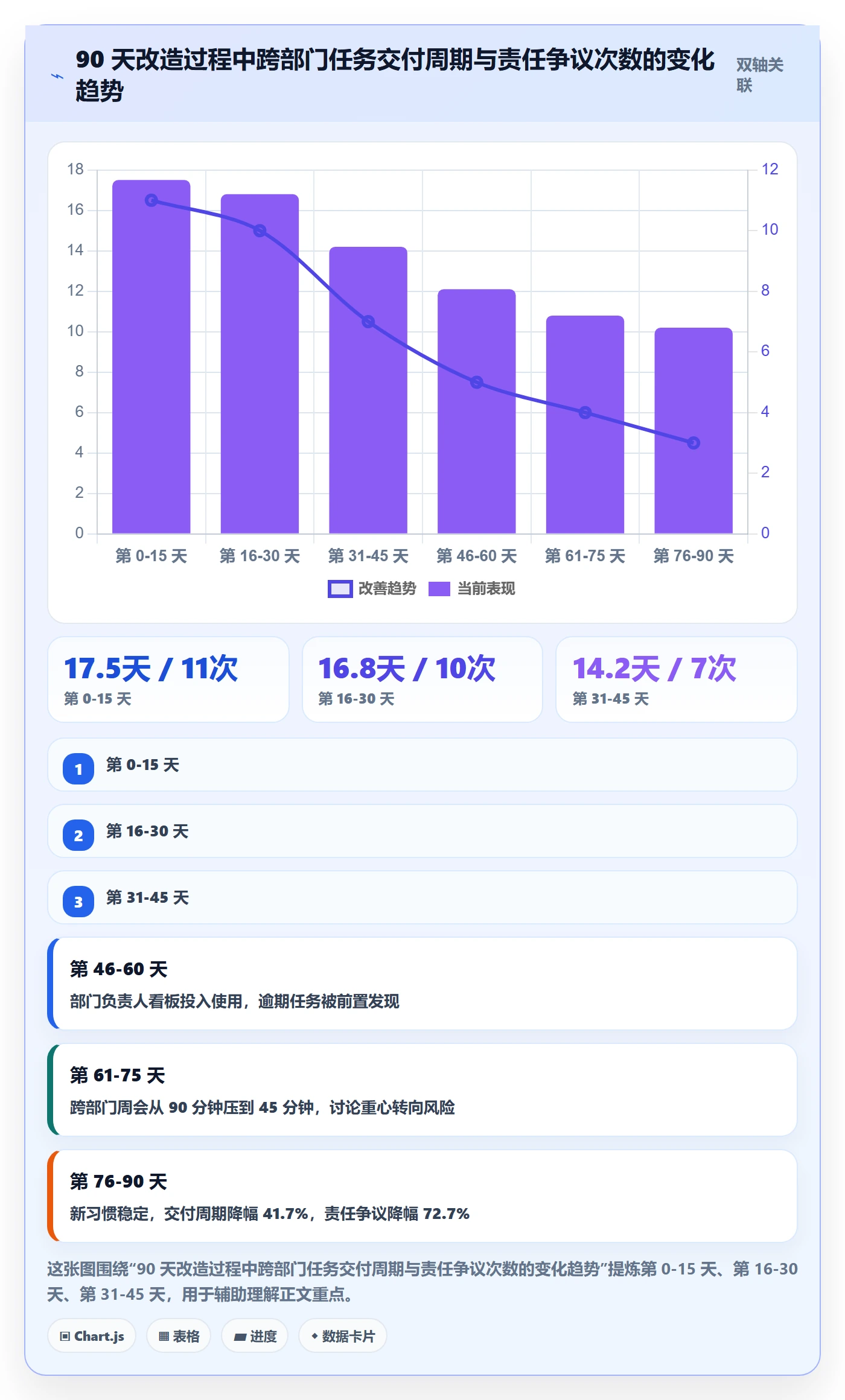
Task: Click the text 部门负责人看板投入使用，逾期任务被前置发现
Action: [x=235, y=1002]
